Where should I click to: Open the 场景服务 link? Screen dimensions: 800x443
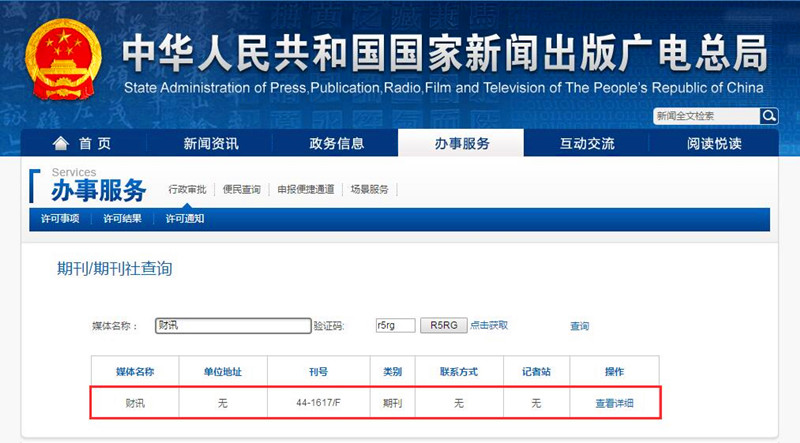[x=369, y=189]
